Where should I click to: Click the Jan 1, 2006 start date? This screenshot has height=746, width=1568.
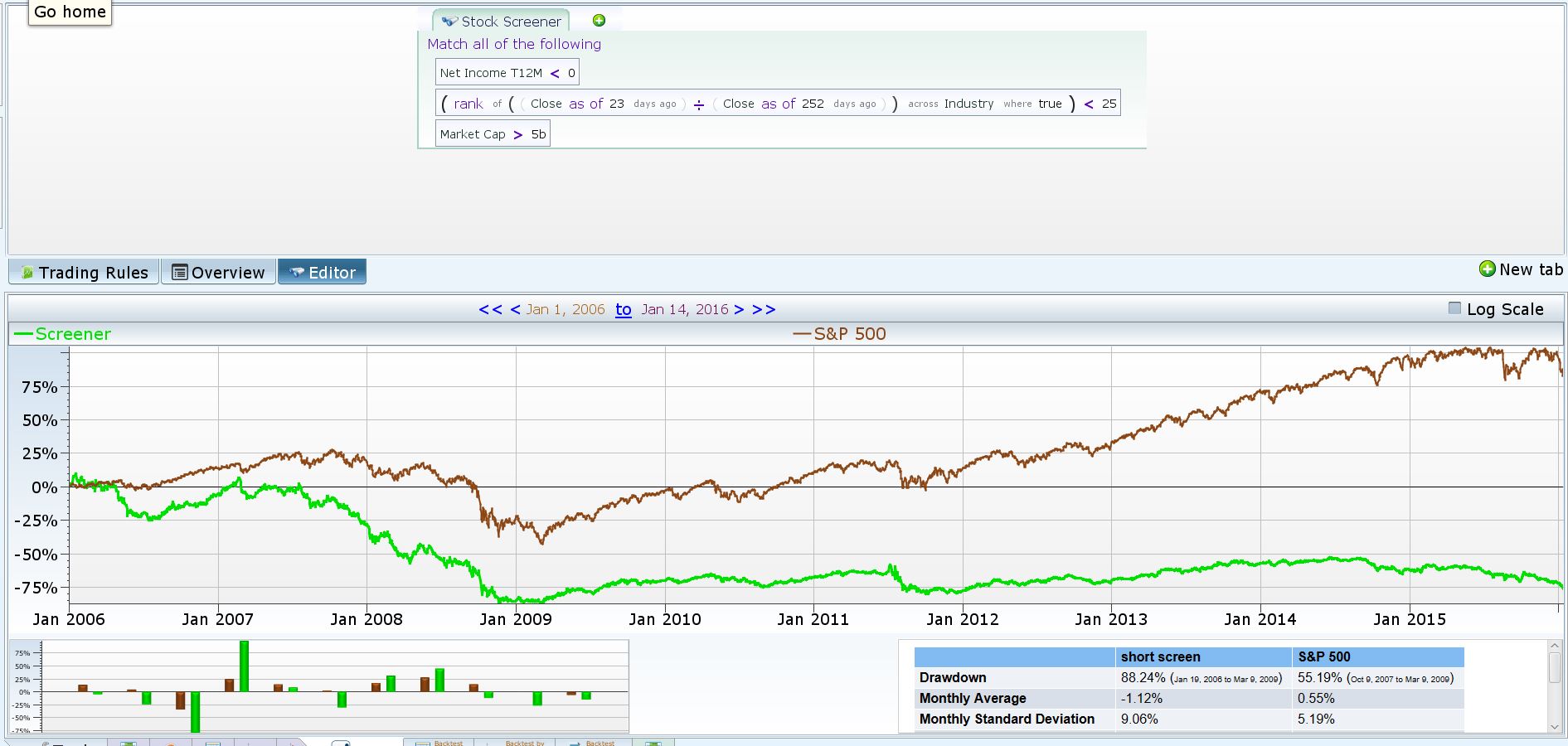coord(566,309)
